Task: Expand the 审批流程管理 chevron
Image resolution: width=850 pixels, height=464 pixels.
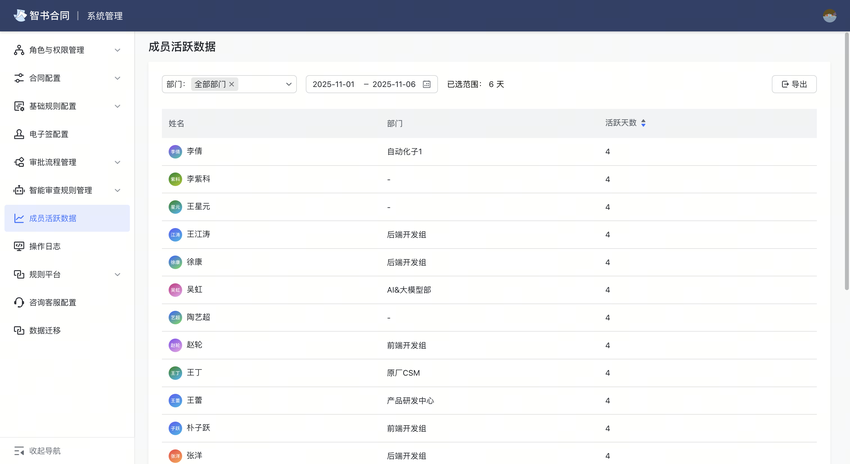Action: [x=117, y=162]
